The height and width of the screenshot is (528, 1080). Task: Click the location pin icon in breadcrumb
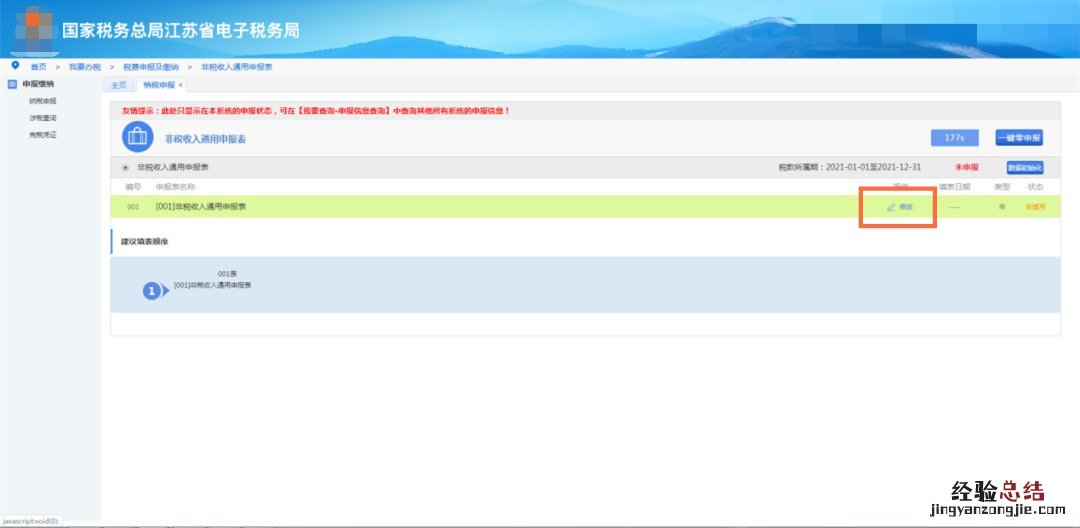(16, 65)
